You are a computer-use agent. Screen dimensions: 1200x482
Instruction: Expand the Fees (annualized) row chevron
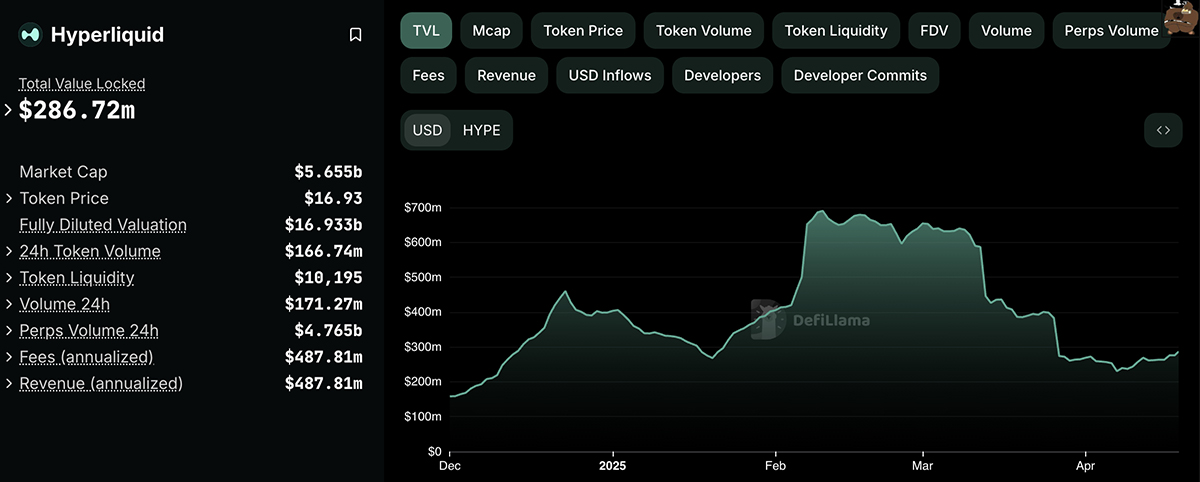(9, 357)
